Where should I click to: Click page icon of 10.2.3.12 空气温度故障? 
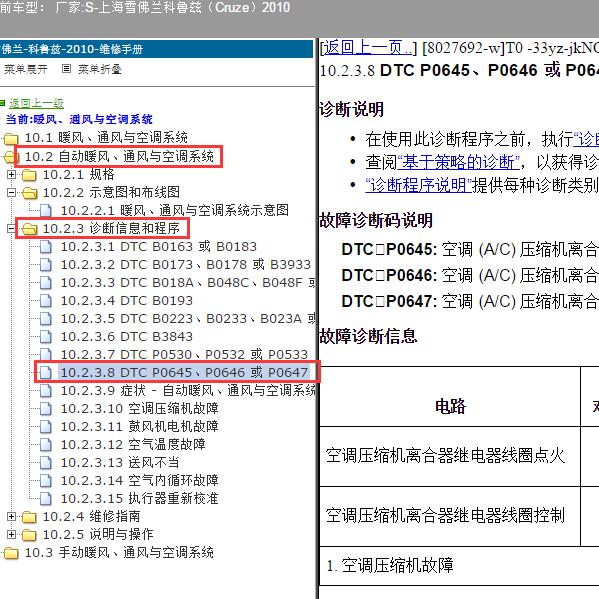(46, 444)
